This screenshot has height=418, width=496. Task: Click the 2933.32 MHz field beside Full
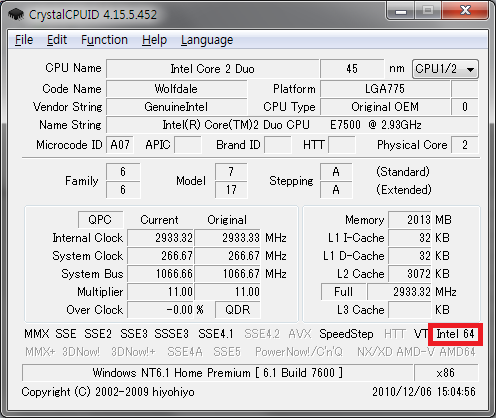[399, 292]
